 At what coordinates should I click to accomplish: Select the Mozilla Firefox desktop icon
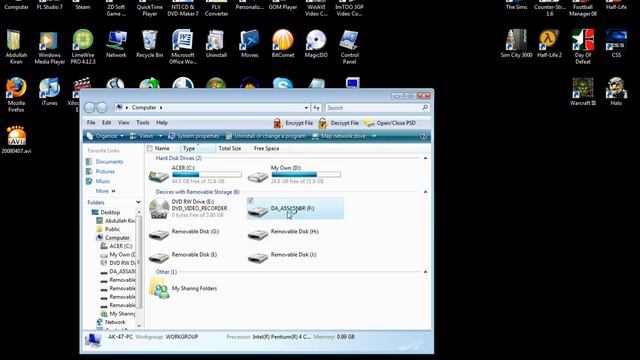pyautogui.click(x=16, y=95)
